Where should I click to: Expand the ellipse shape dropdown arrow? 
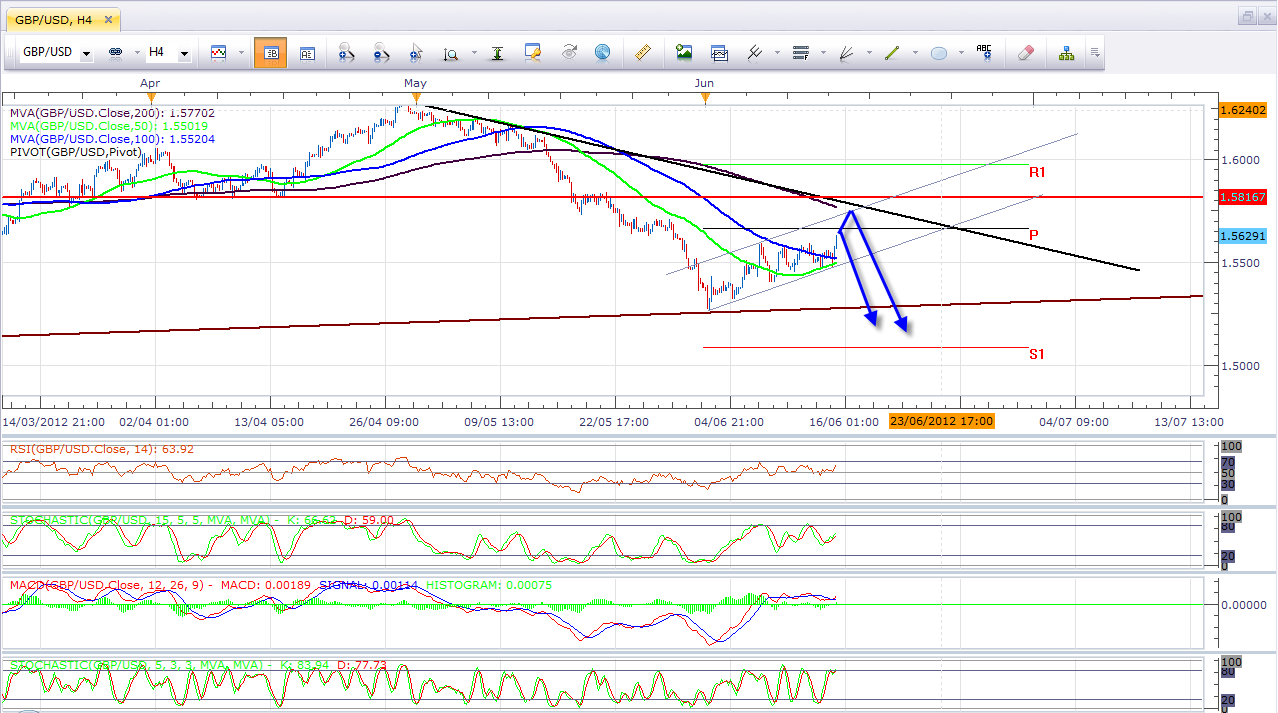click(x=961, y=53)
